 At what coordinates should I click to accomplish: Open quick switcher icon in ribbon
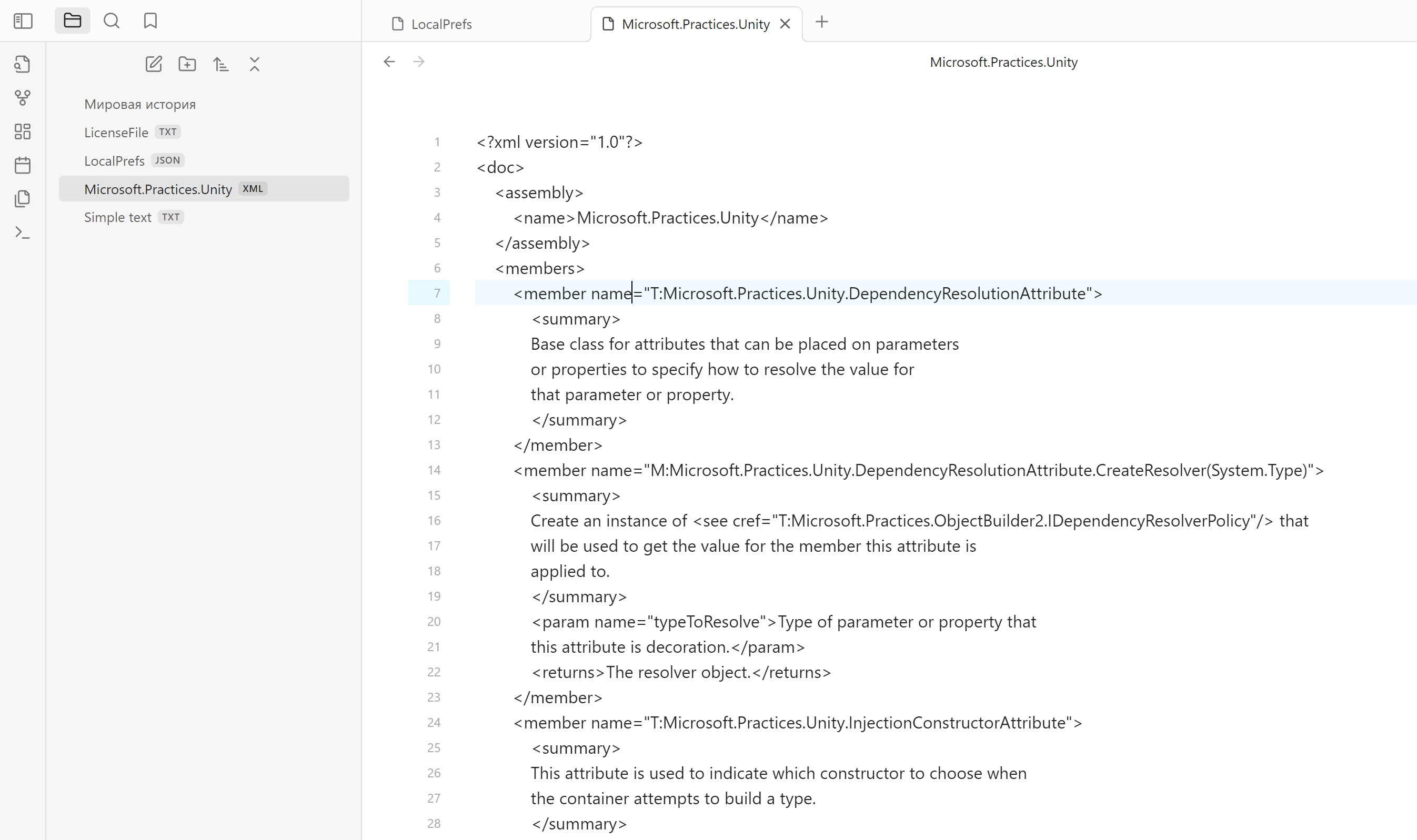(23, 64)
